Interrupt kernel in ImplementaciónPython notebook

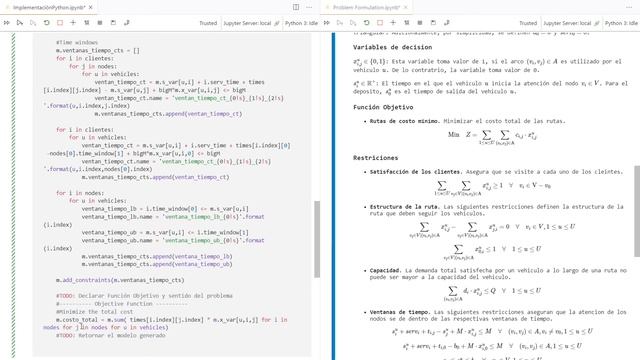60,23
